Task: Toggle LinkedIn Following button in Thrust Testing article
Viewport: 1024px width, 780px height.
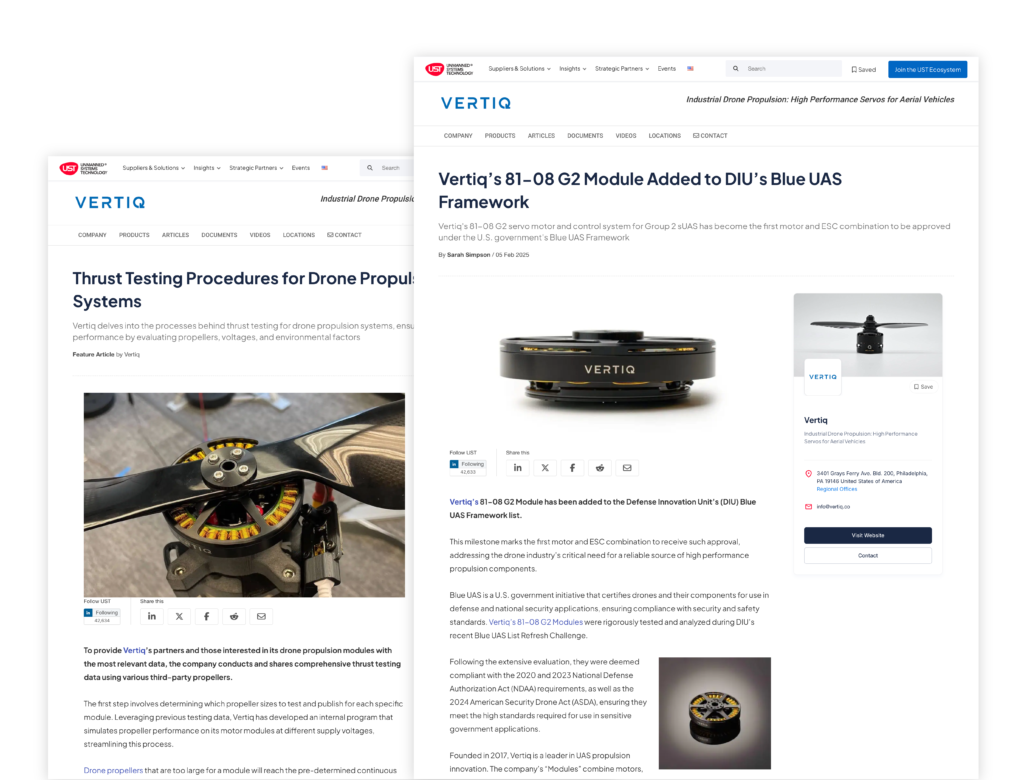Action: click(102, 615)
